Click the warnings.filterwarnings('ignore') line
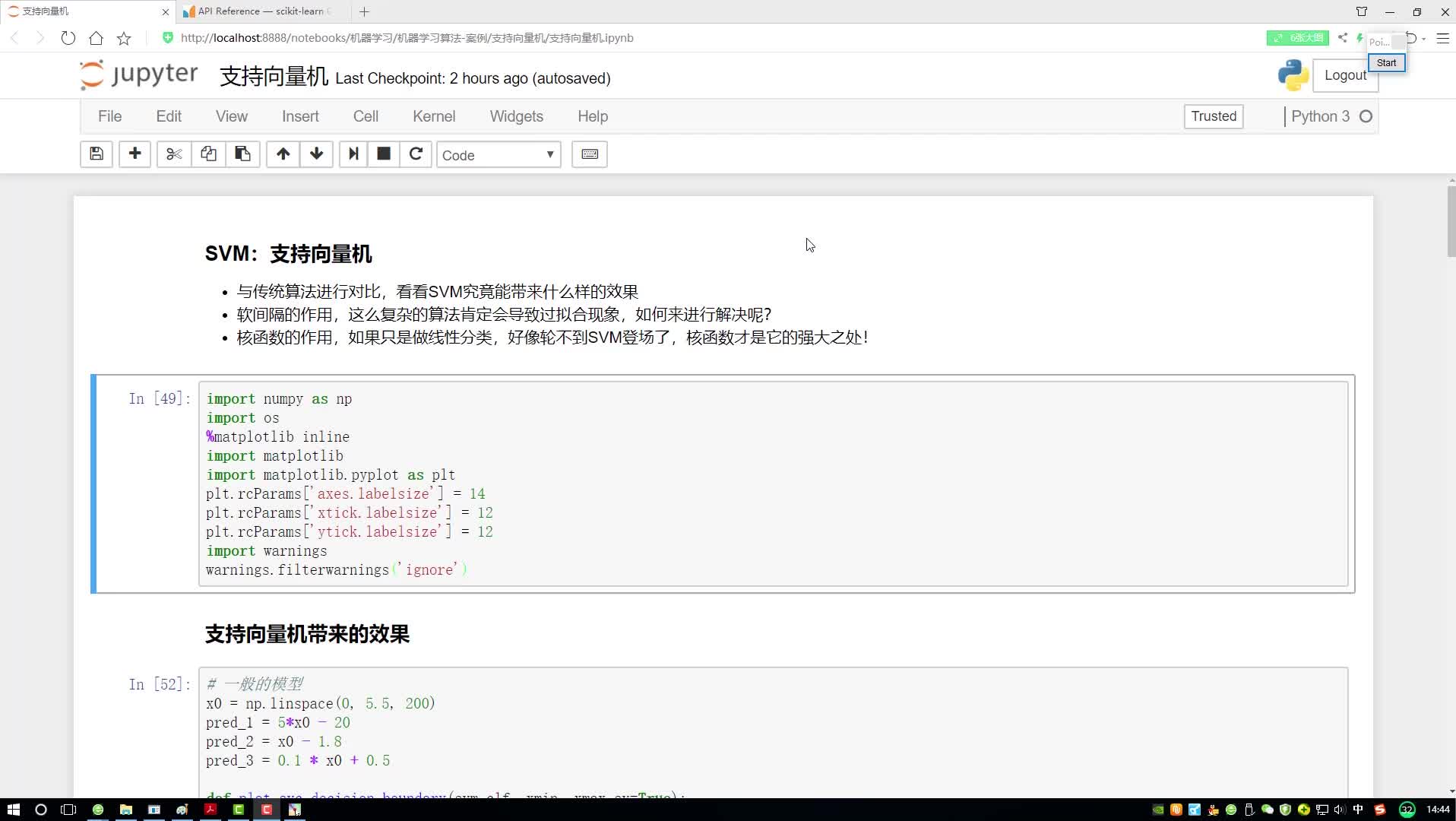The width and height of the screenshot is (1456, 821). (x=337, y=570)
